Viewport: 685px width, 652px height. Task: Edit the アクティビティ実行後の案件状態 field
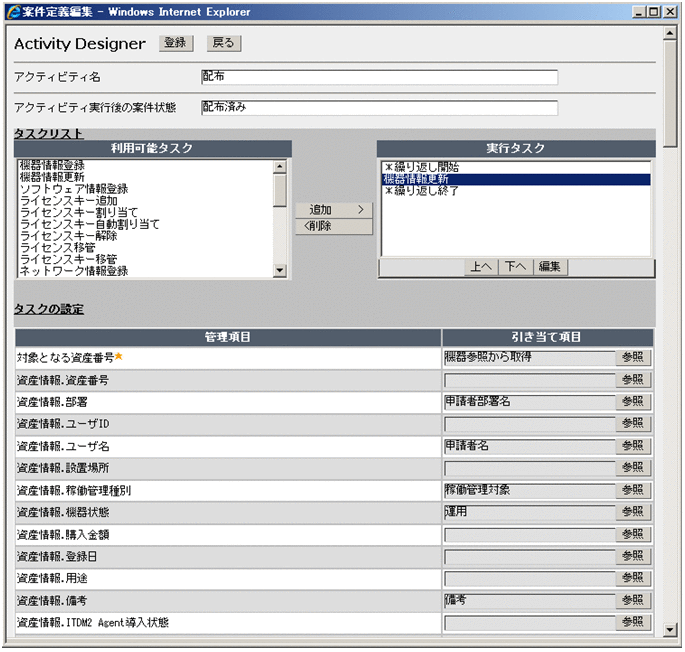point(379,108)
